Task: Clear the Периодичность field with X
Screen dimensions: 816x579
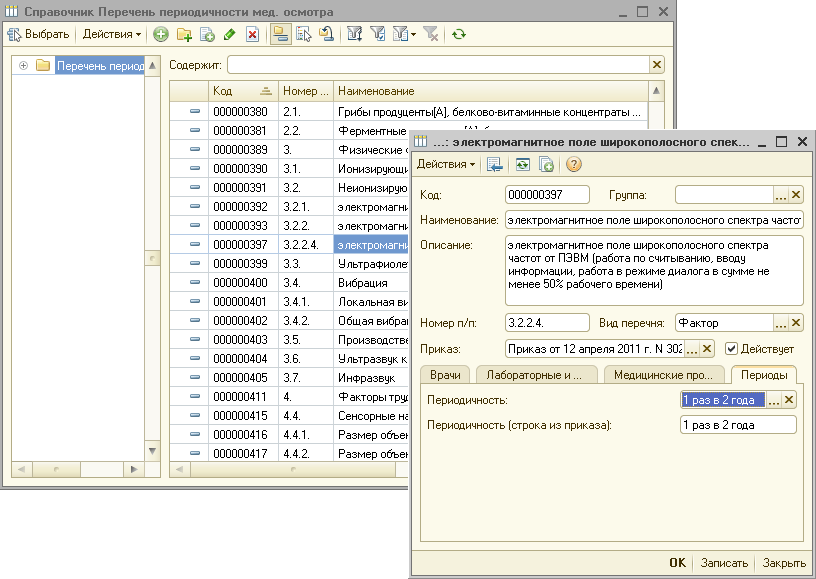Action: pos(789,400)
